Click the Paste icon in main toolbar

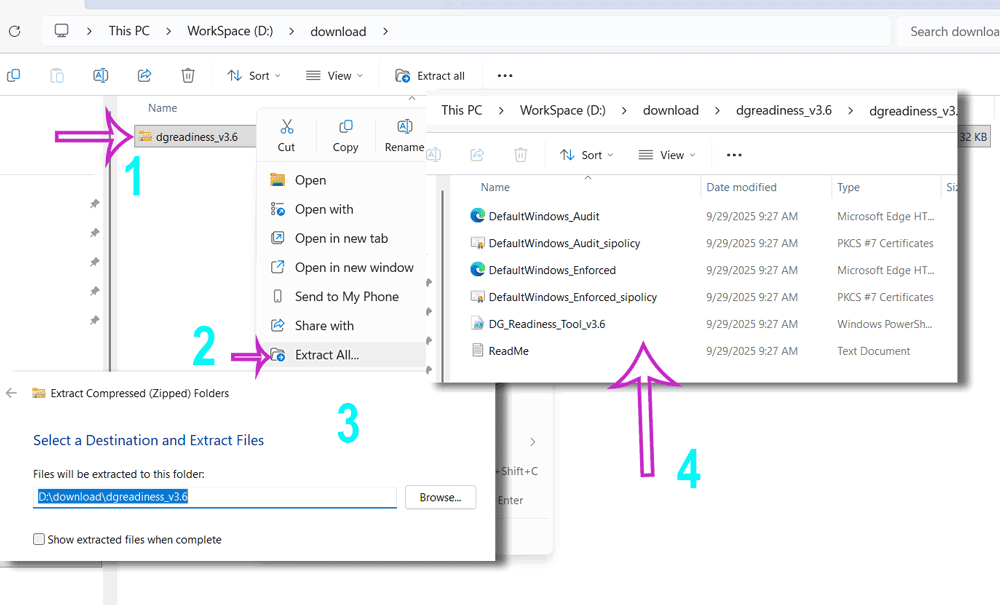tap(57, 75)
